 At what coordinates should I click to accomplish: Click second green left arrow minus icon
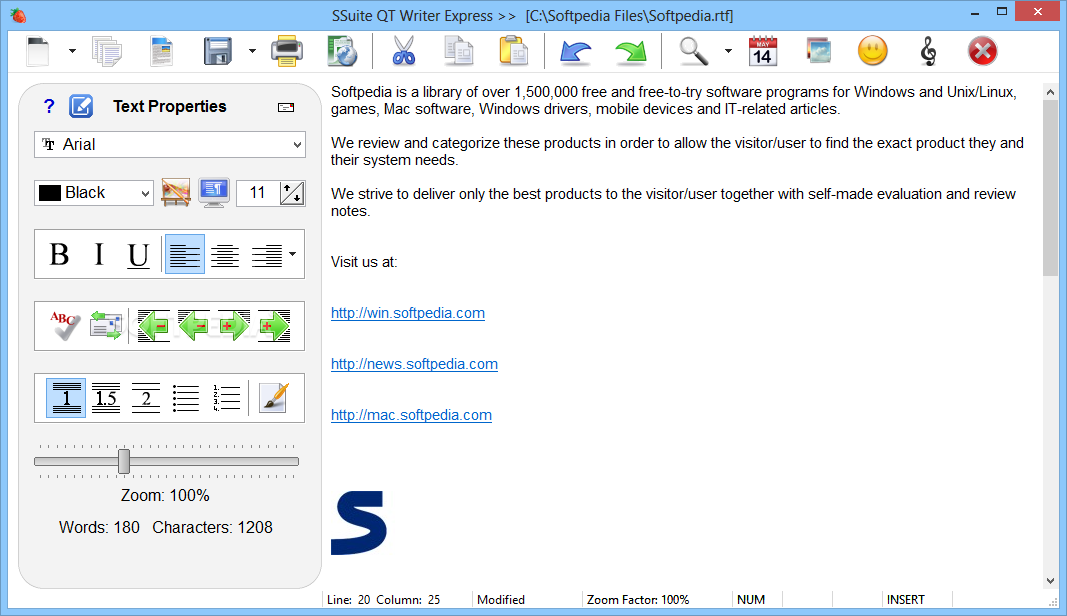(193, 326)
